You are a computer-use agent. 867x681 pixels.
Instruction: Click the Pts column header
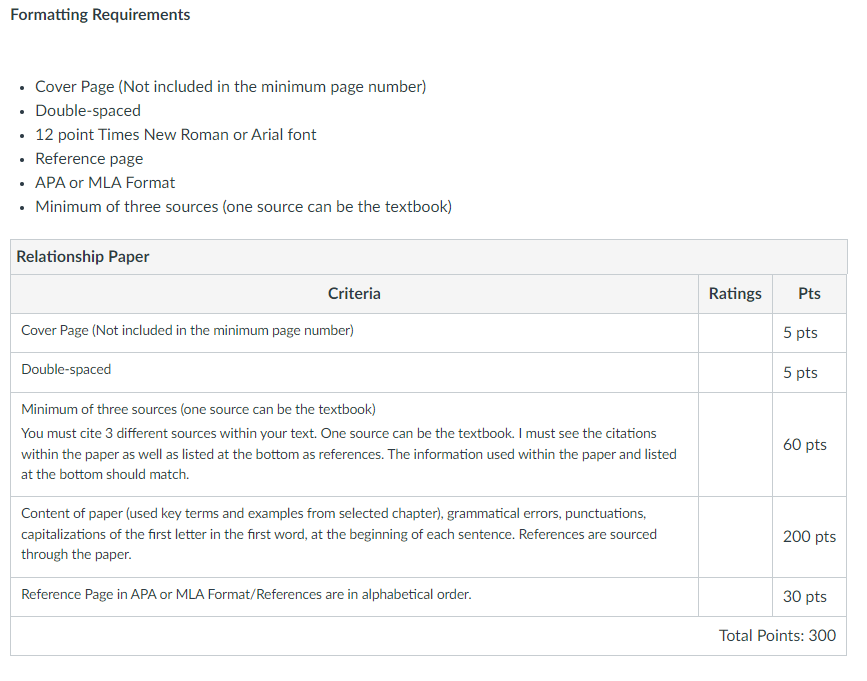[809, 294]
